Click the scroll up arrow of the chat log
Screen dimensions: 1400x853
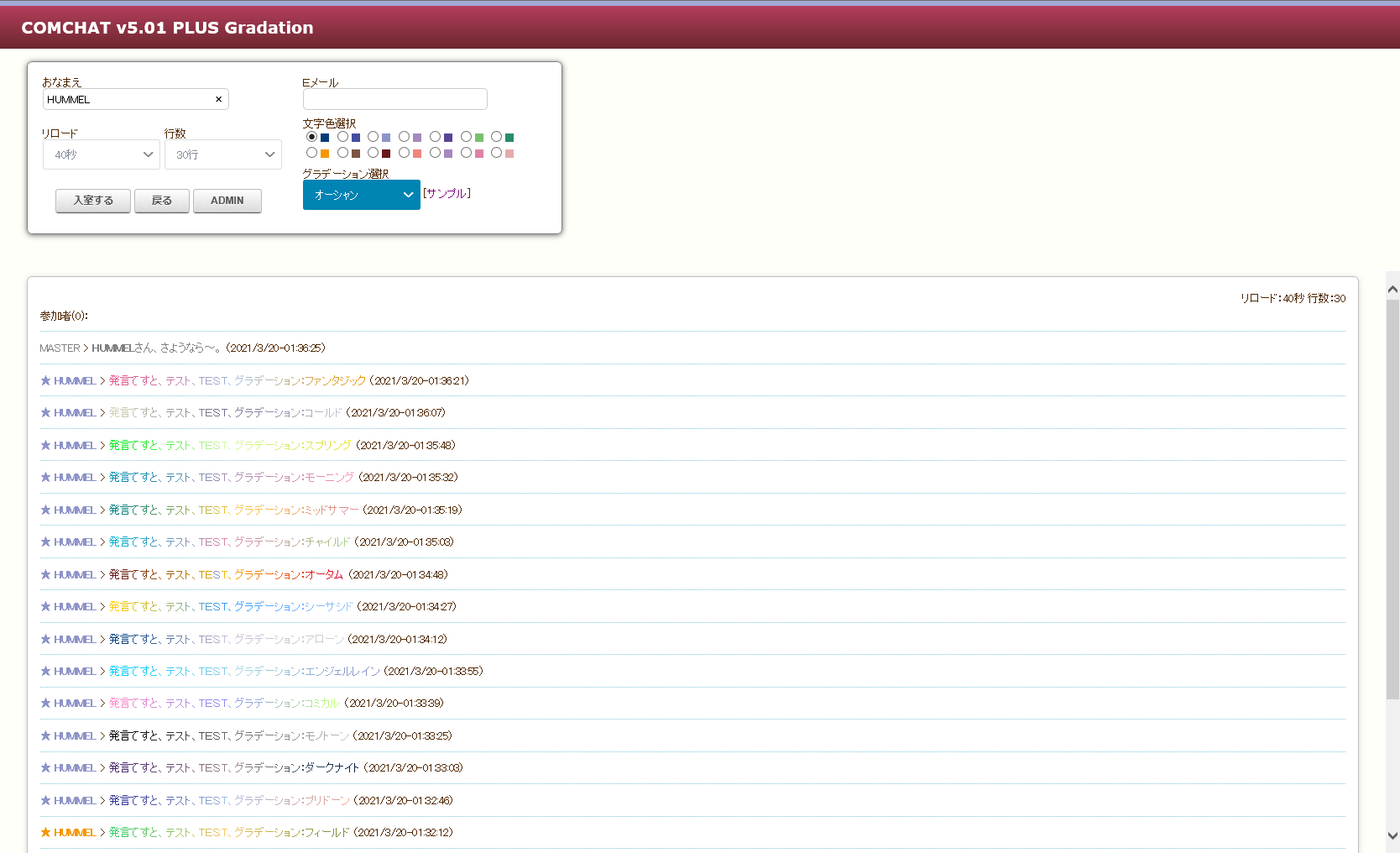tap(1392, 289)
